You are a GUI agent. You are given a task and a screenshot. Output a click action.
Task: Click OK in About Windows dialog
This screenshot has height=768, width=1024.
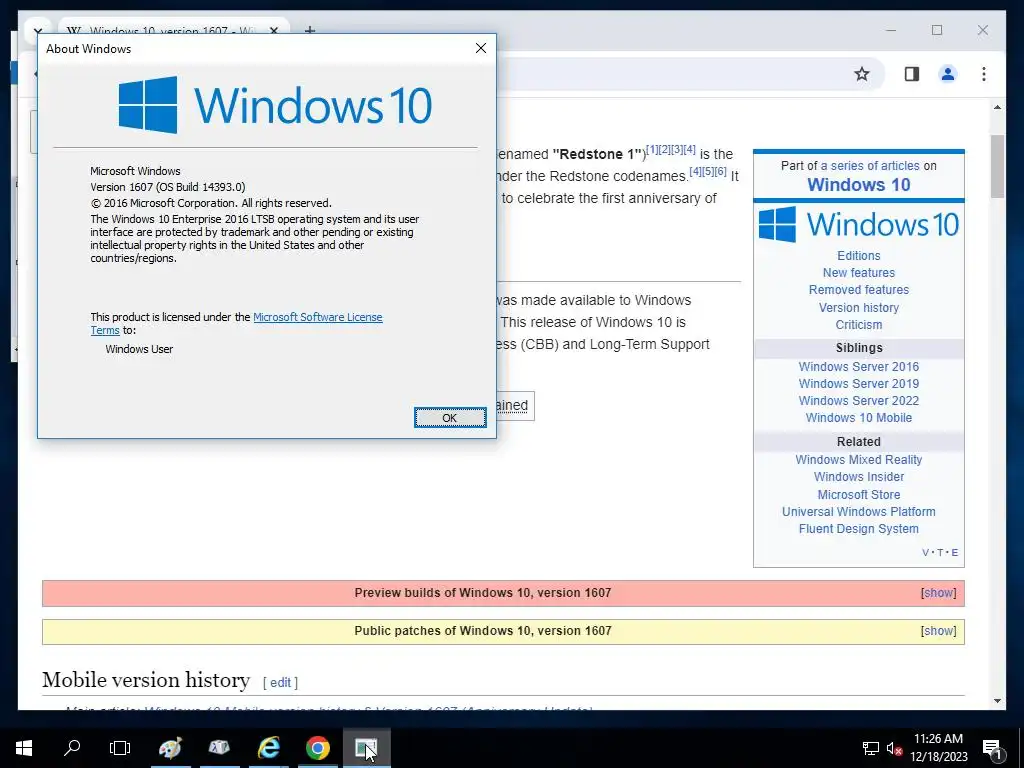450,417
